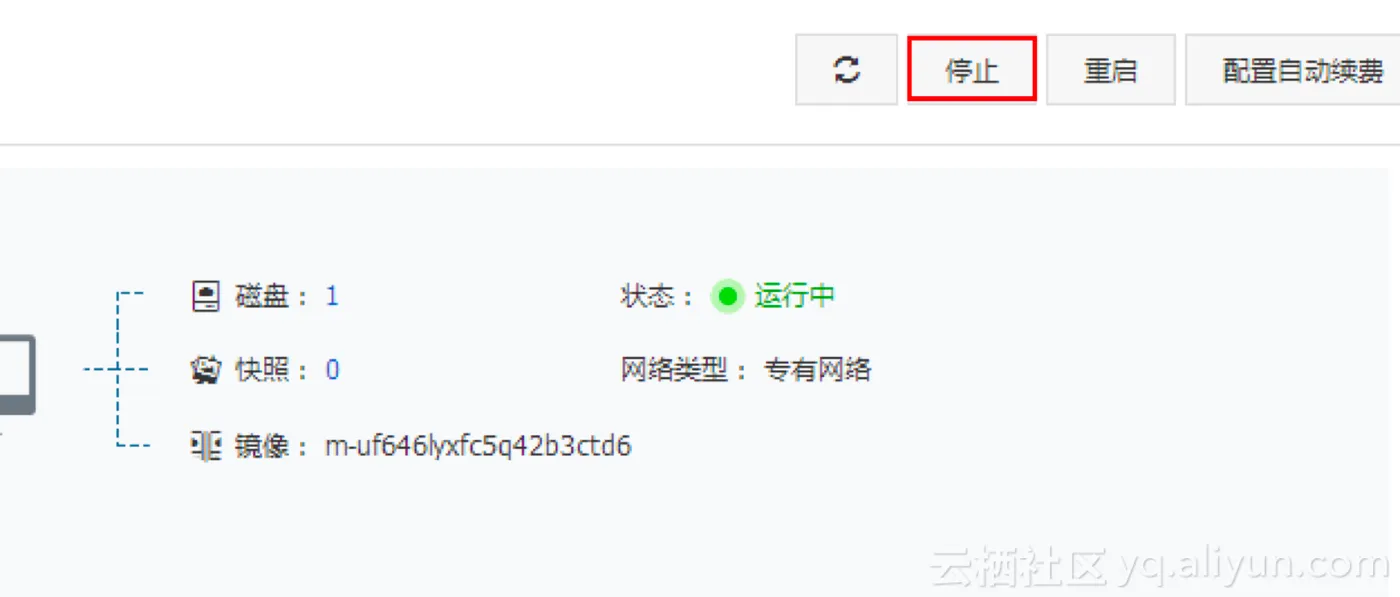This screenshot has height=597, width=1400.
Task: Click the 云栖社区 yq.aliyun.com watermark
Action: click(1160, 566)
